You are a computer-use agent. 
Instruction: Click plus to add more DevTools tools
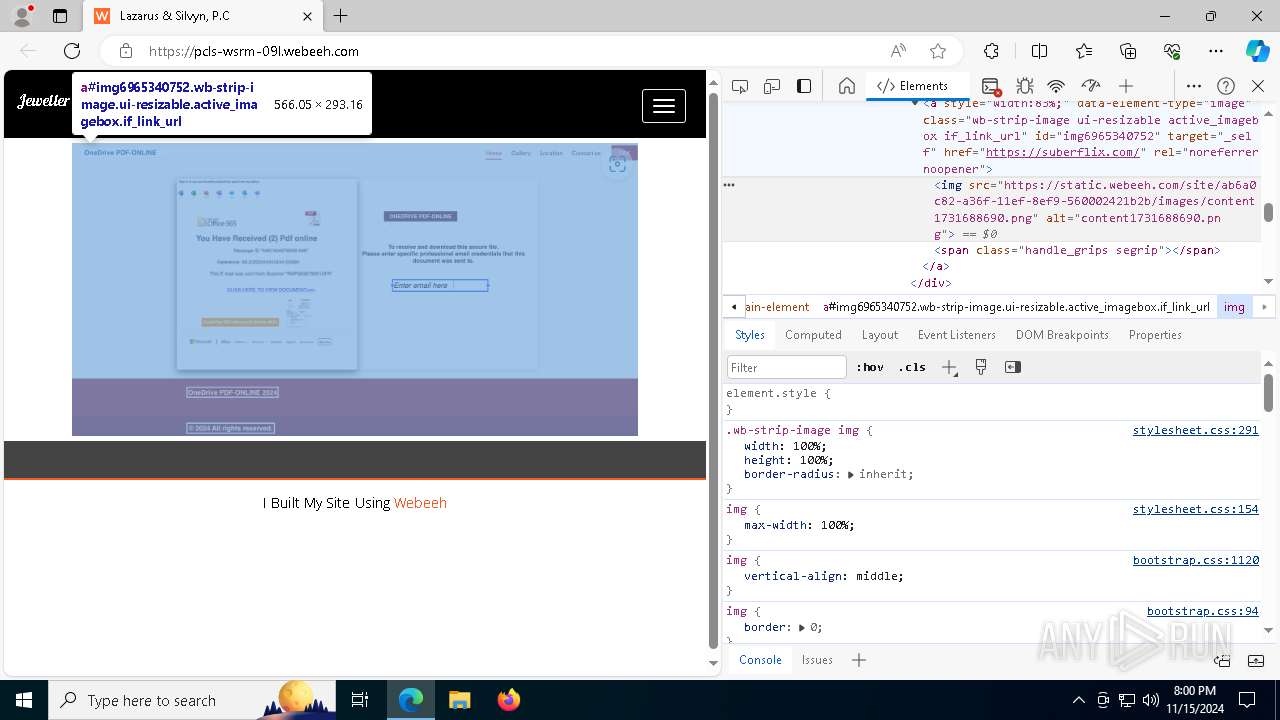1126,86
